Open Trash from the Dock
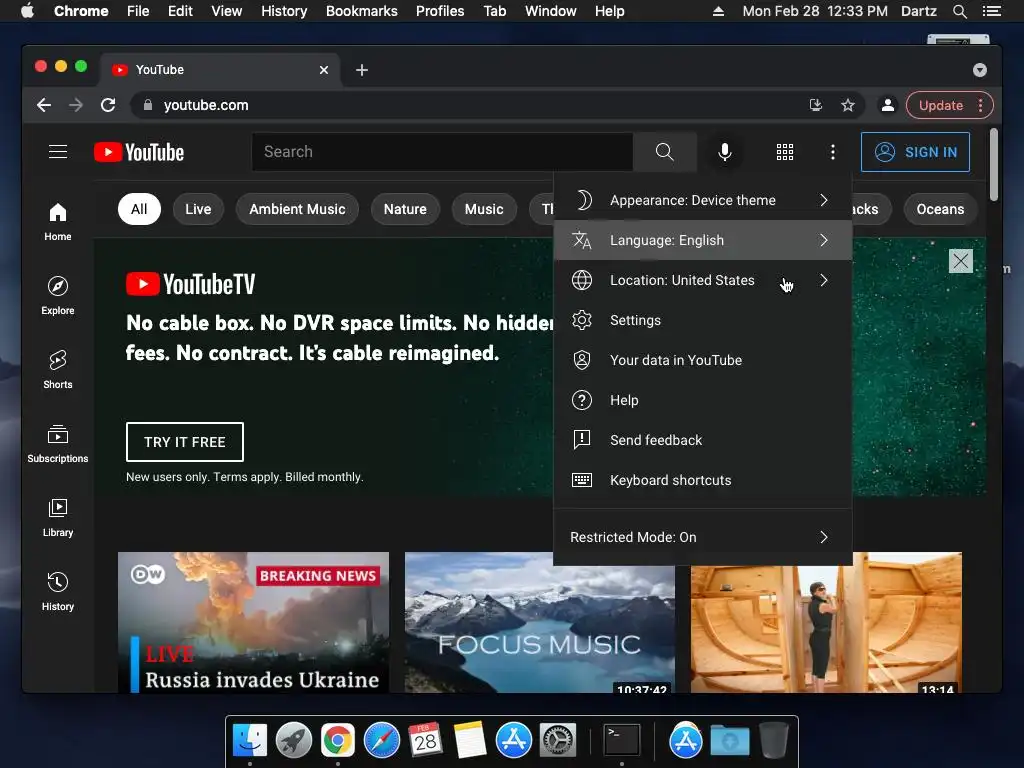 pyautogui.click(x=774, y=741)
